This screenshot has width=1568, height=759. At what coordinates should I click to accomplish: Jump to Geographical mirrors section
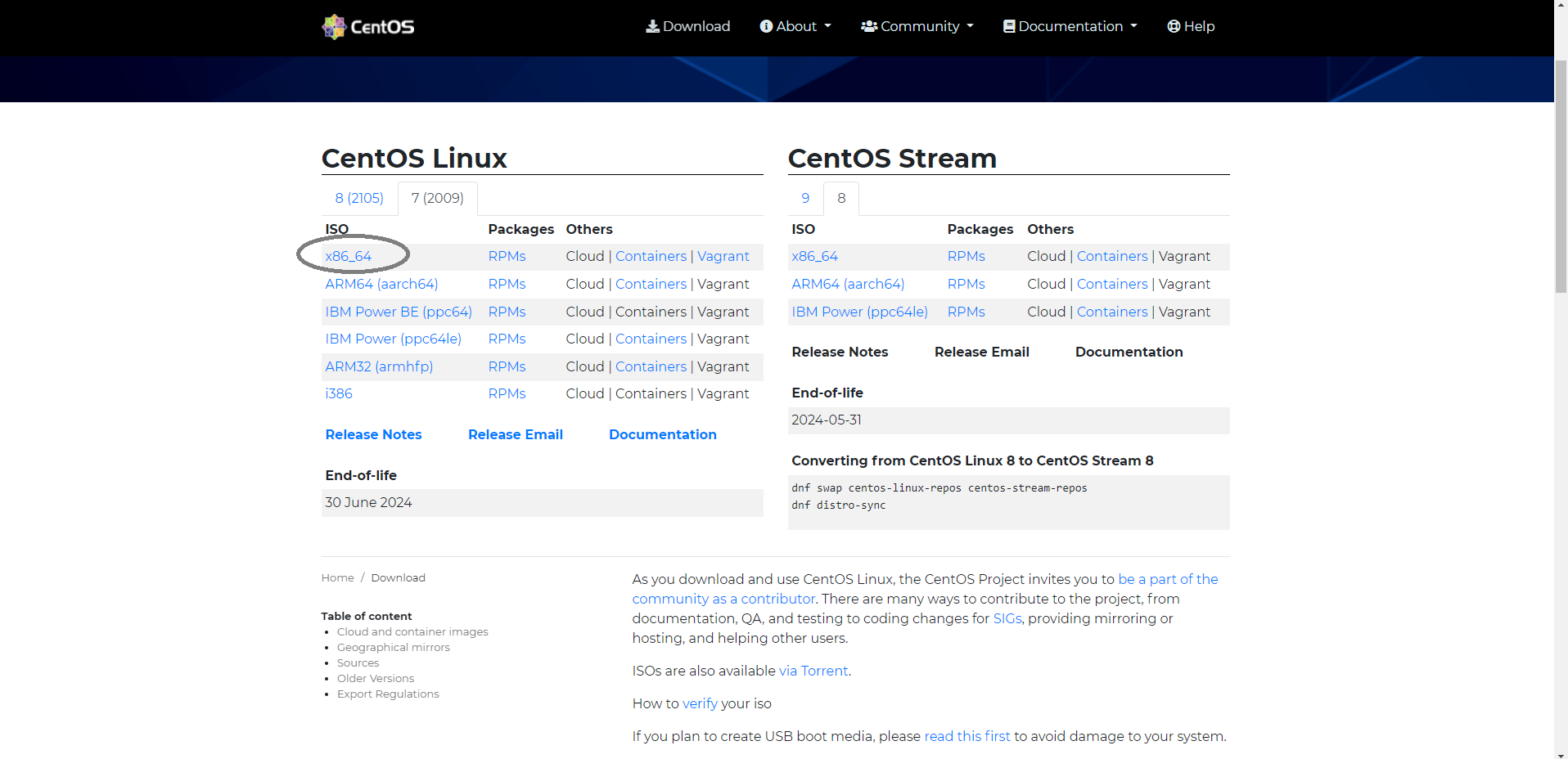(394, 647)
